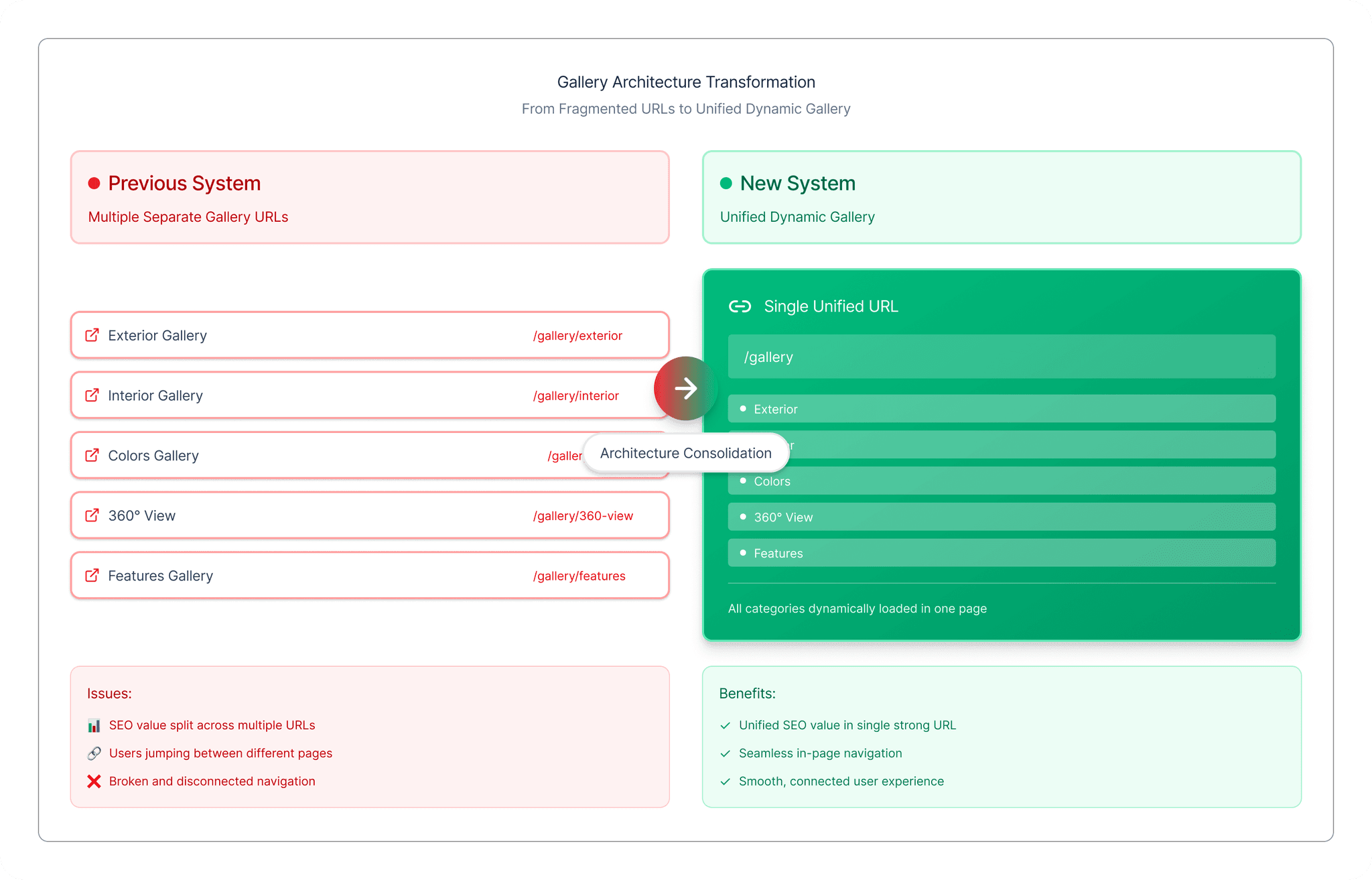
Task: Click the green dot beside New System
Action: click(726, 184)
